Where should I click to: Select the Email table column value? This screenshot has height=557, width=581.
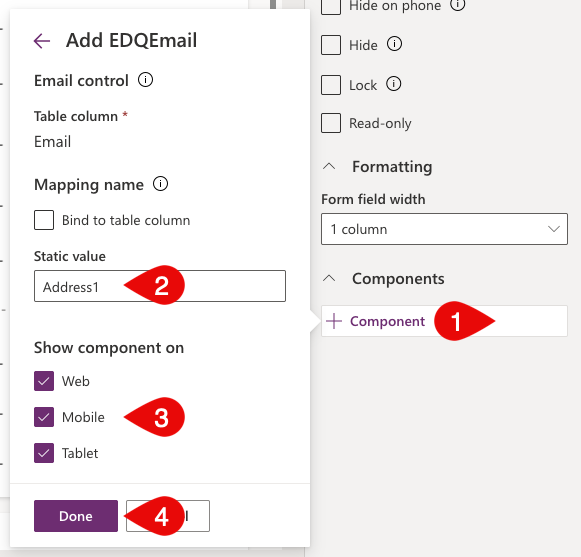[x=53, y=142]
